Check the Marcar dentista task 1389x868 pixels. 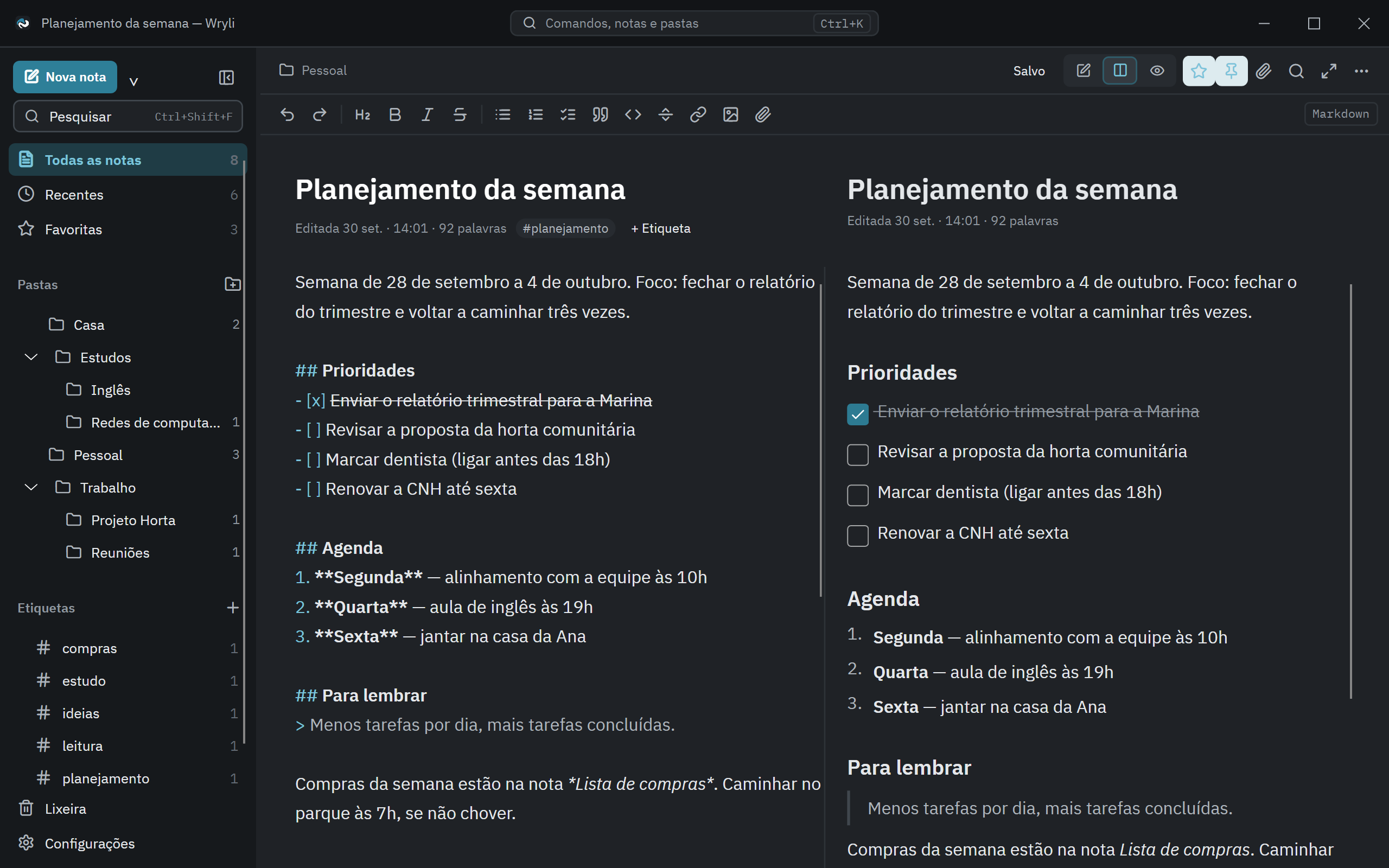[x=857, y=495]
